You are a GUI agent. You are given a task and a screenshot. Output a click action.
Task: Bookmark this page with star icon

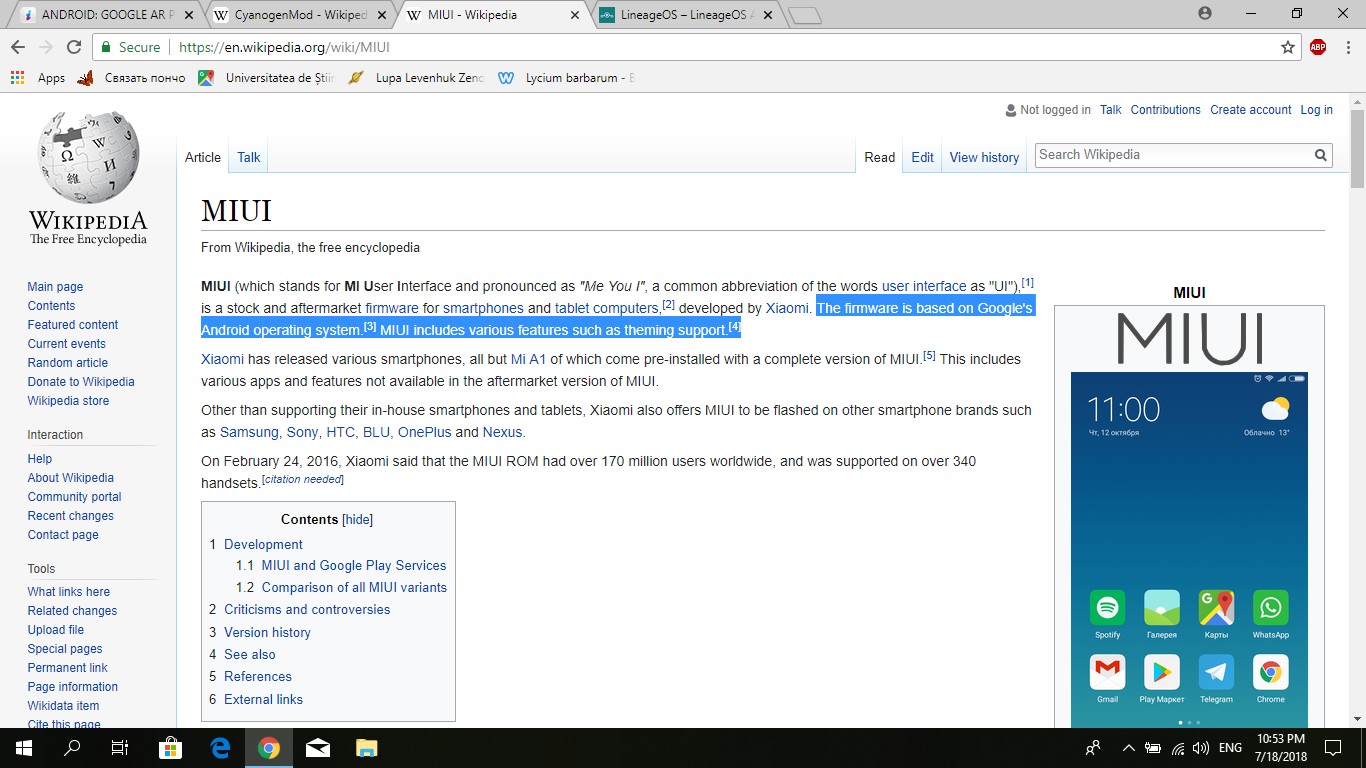coord(1288,47)
